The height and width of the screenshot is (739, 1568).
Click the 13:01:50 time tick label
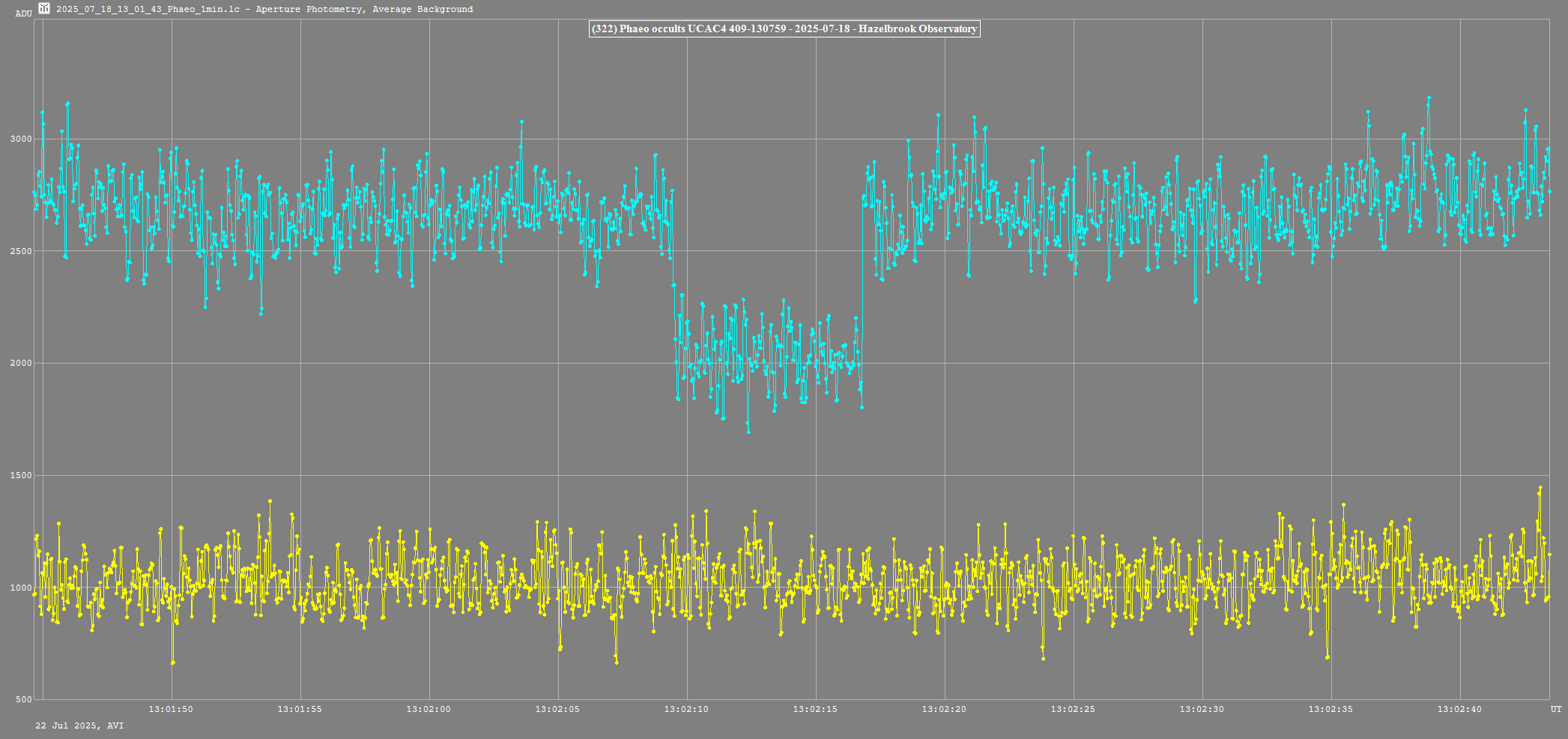coord(171,709)
